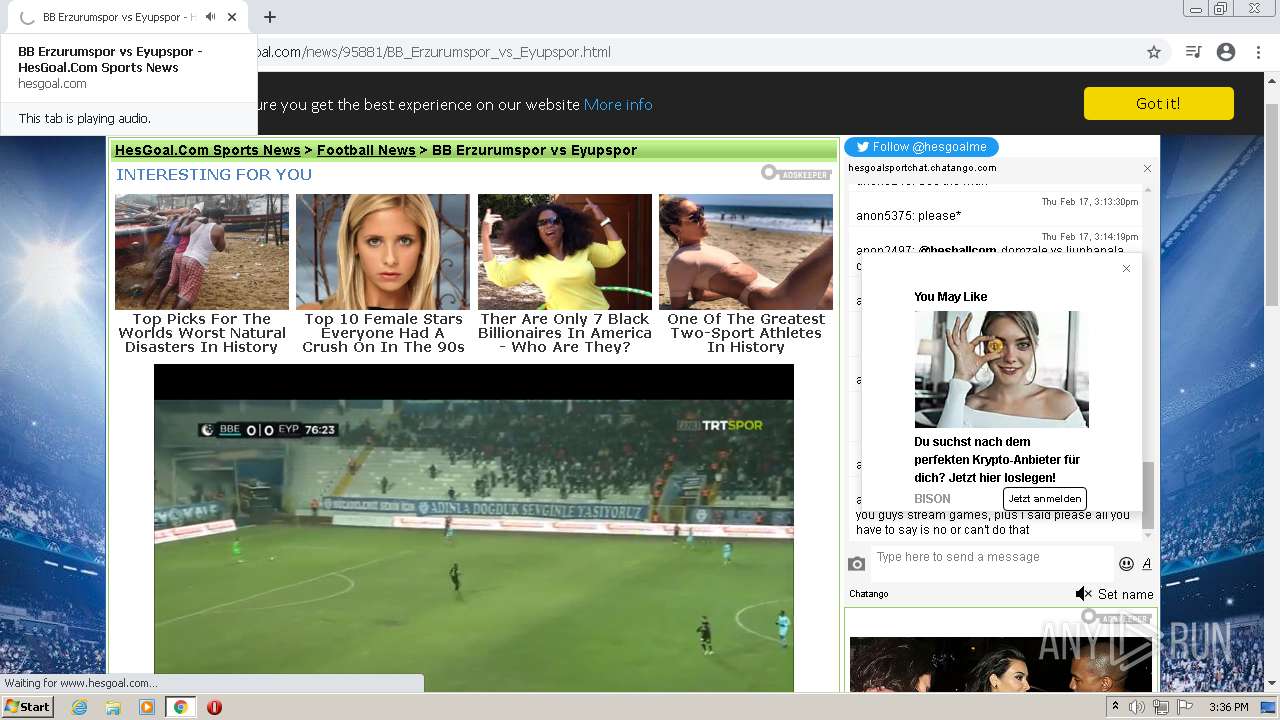The image size is (1280, 720).
Task: Bookmark this page with the star icon
Action: point(1154,52)
